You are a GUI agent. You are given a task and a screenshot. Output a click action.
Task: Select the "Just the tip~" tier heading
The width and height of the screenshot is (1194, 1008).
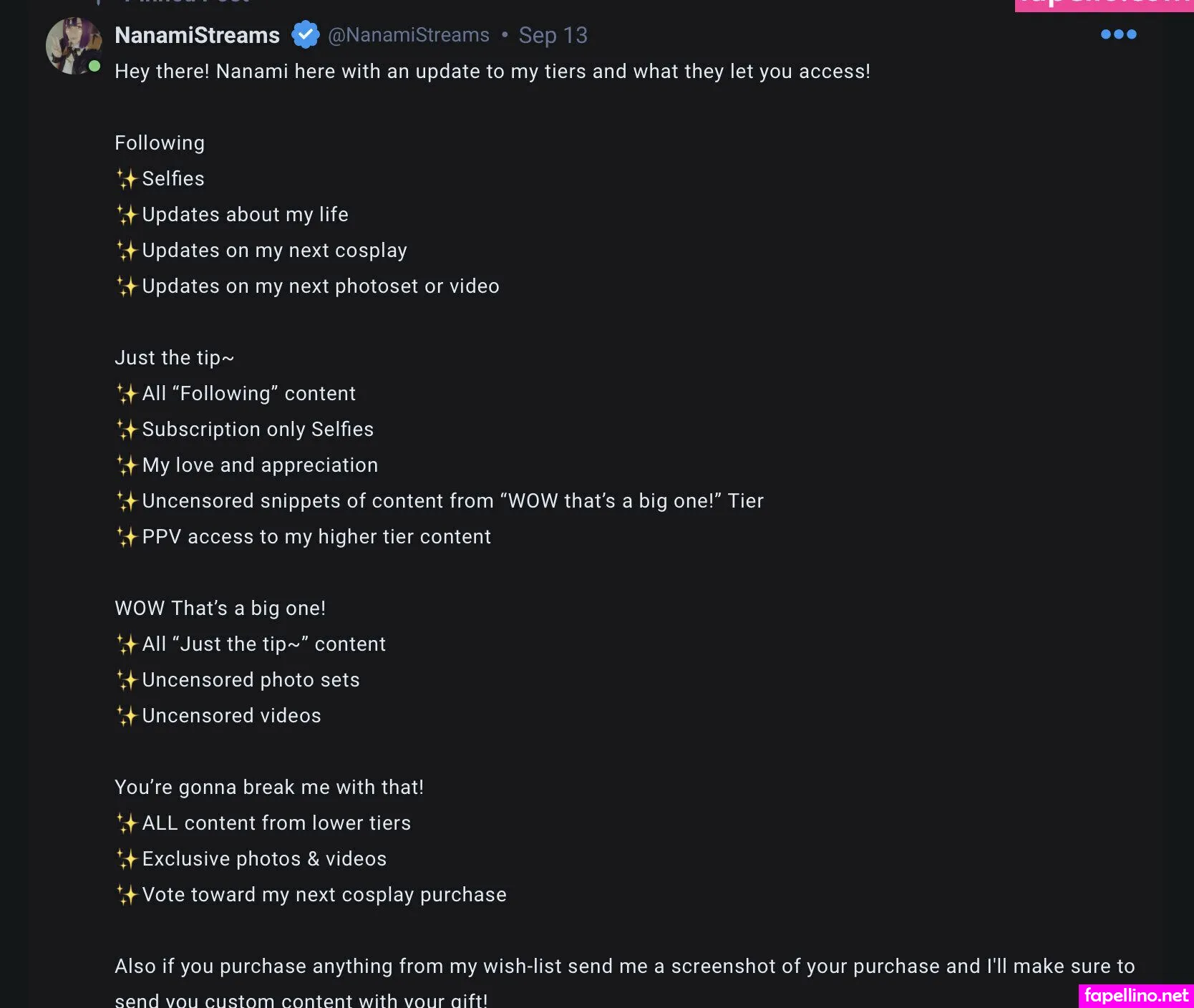(174, 358)
